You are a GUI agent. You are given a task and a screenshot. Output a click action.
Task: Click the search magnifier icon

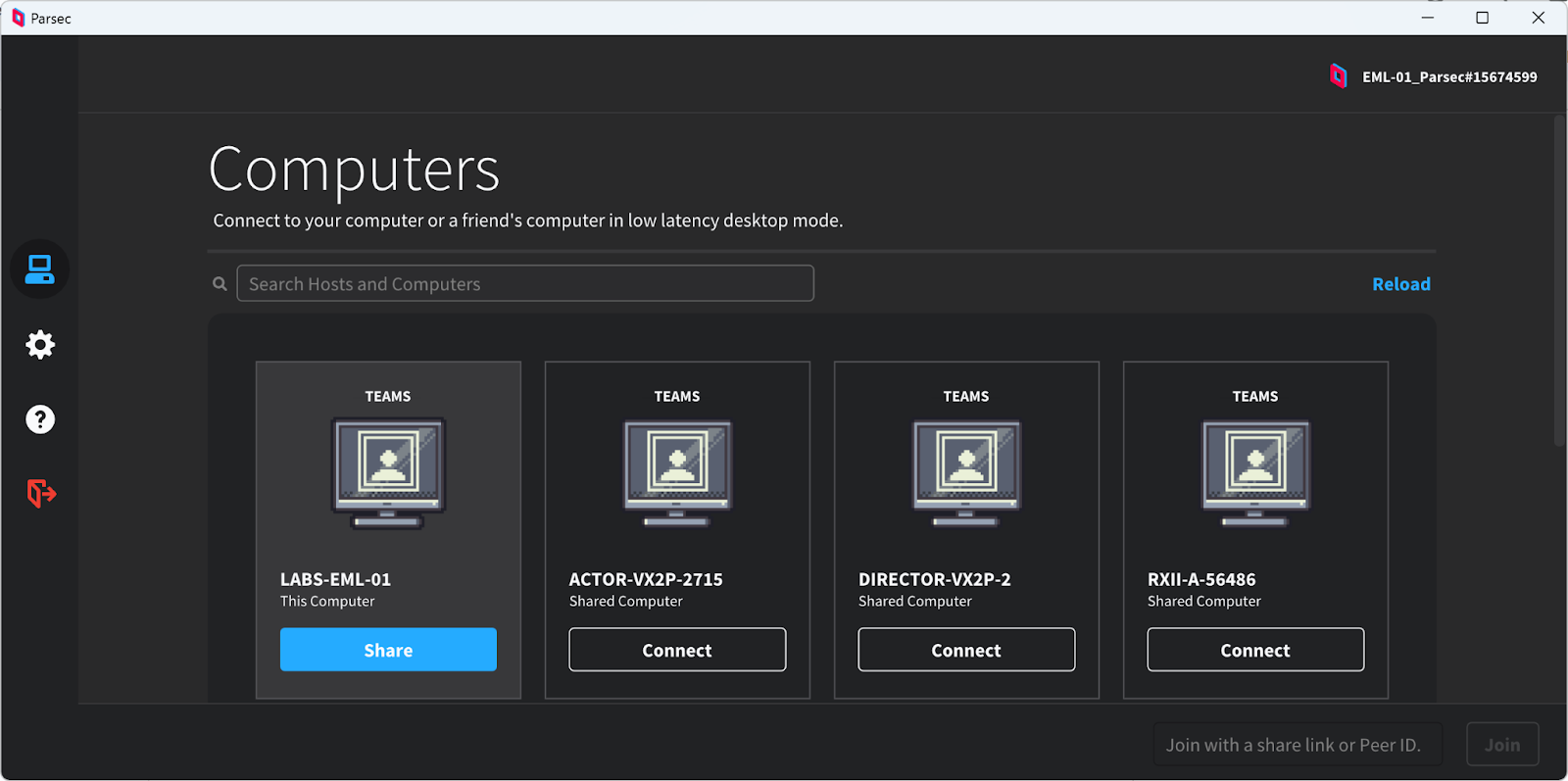click(x=220, y=284)
